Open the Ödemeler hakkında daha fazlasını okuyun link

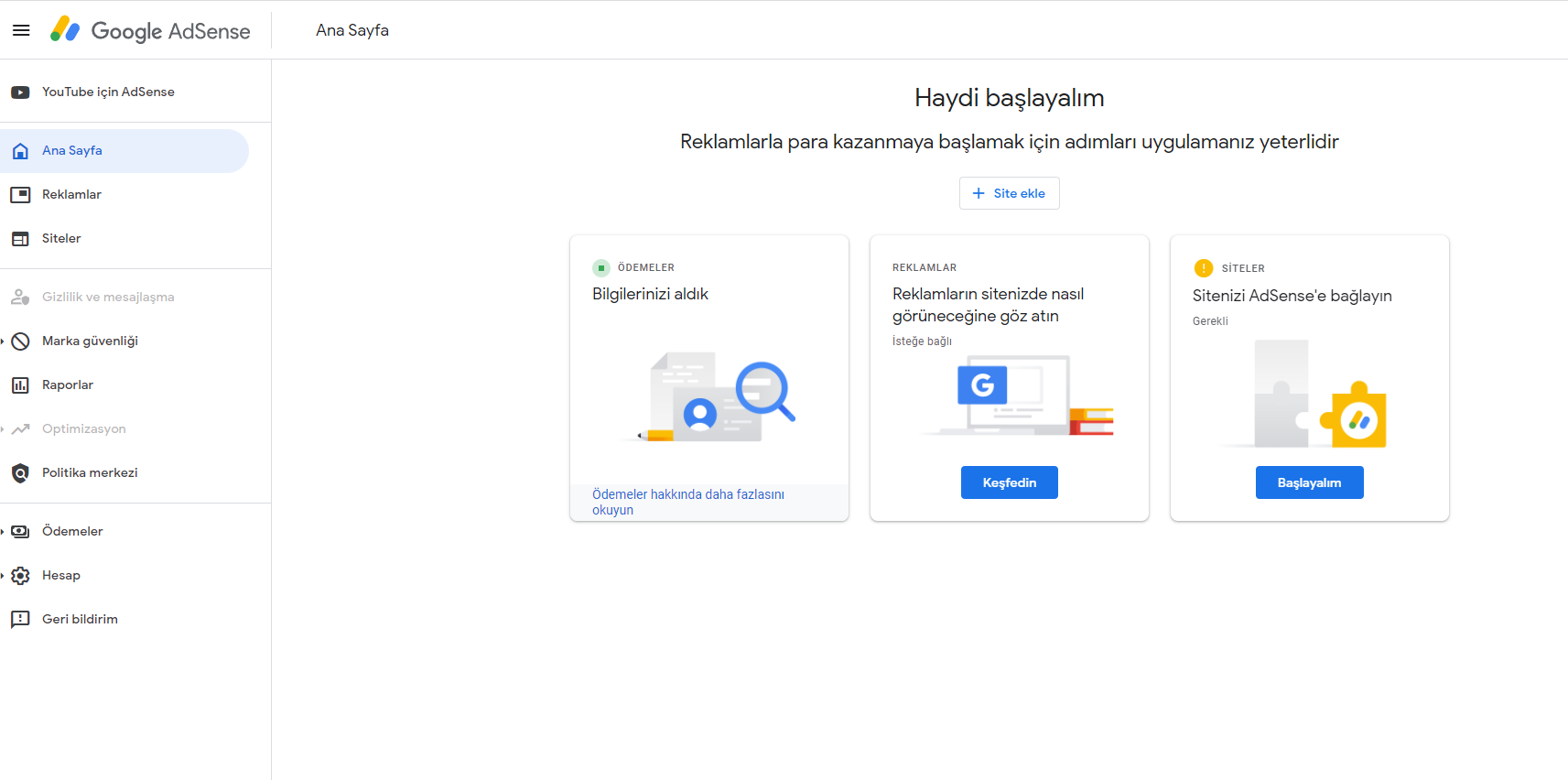tap(688, 502)
